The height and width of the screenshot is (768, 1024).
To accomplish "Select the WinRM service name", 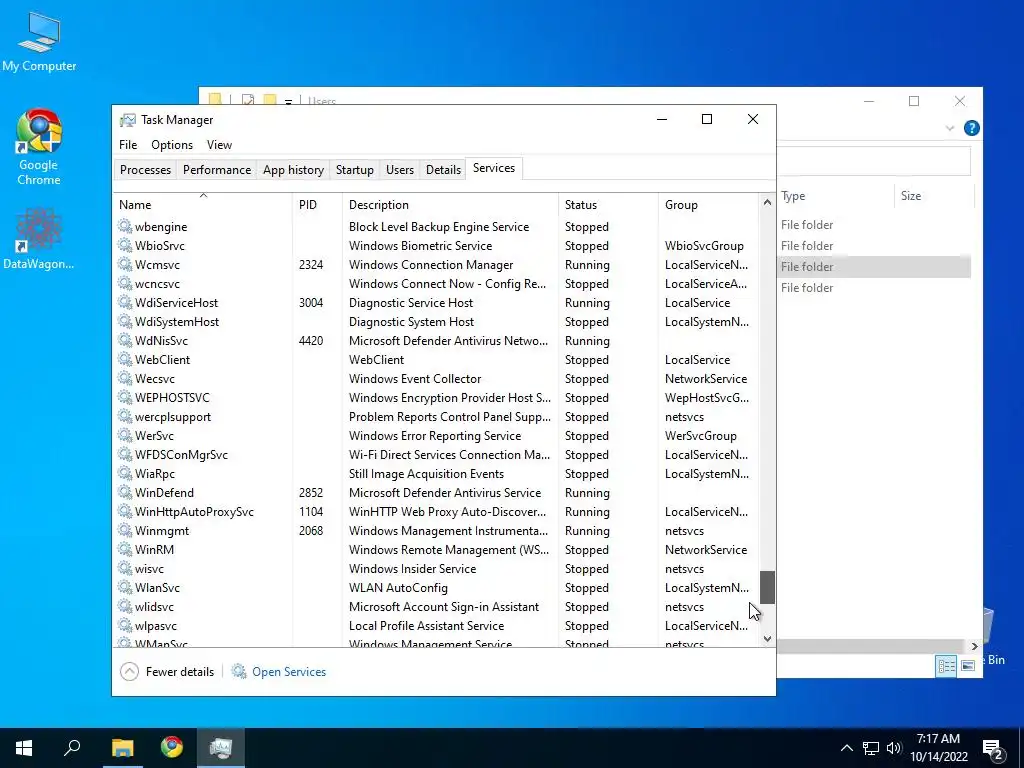I will click(x=154, y=550).
